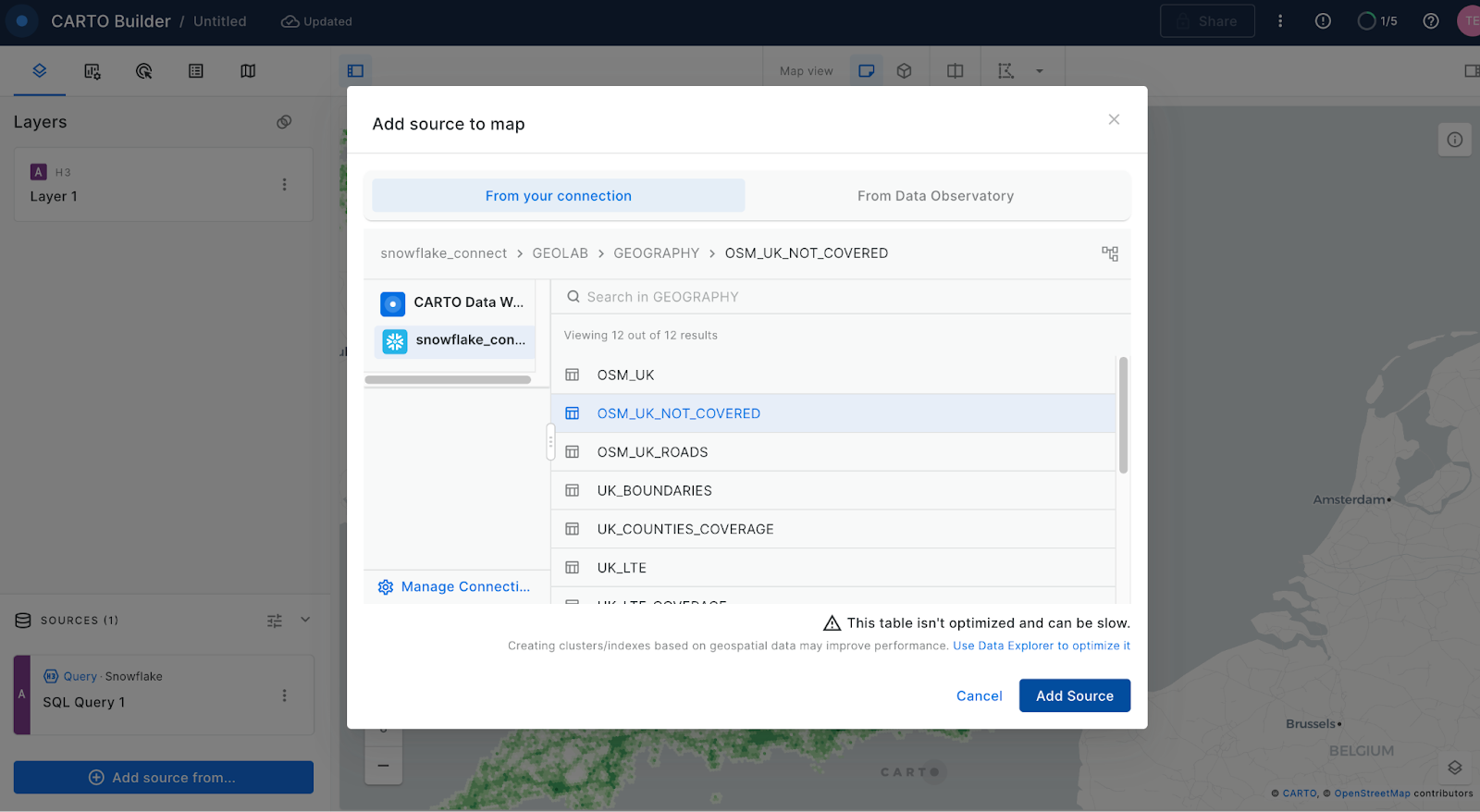Image resolution: width=1480 pixels, height=812 pixels.
Task: Open the Layers tab icon
Action: point(40,71)
